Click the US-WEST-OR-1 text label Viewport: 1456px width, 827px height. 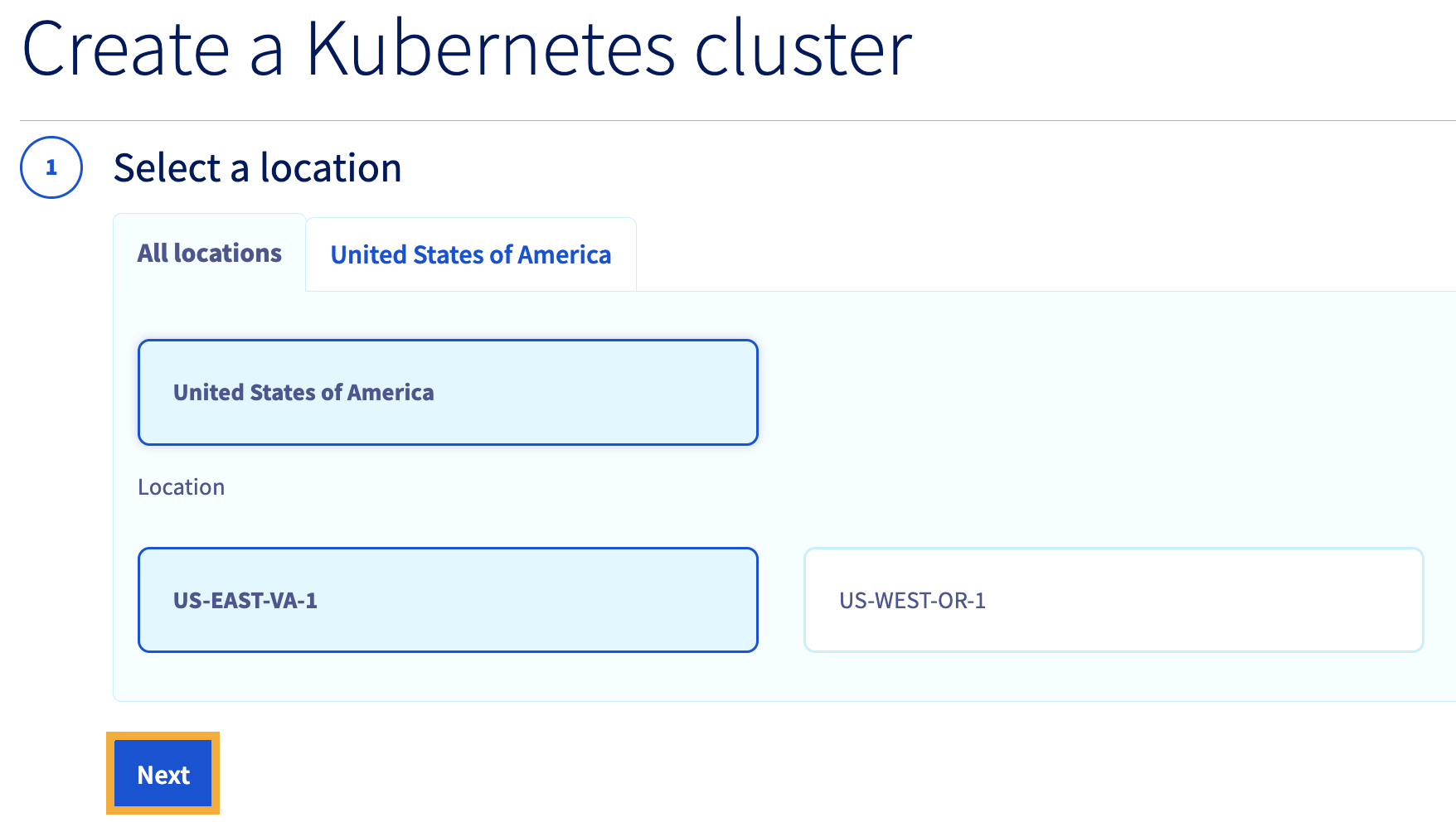pos(912,601)
